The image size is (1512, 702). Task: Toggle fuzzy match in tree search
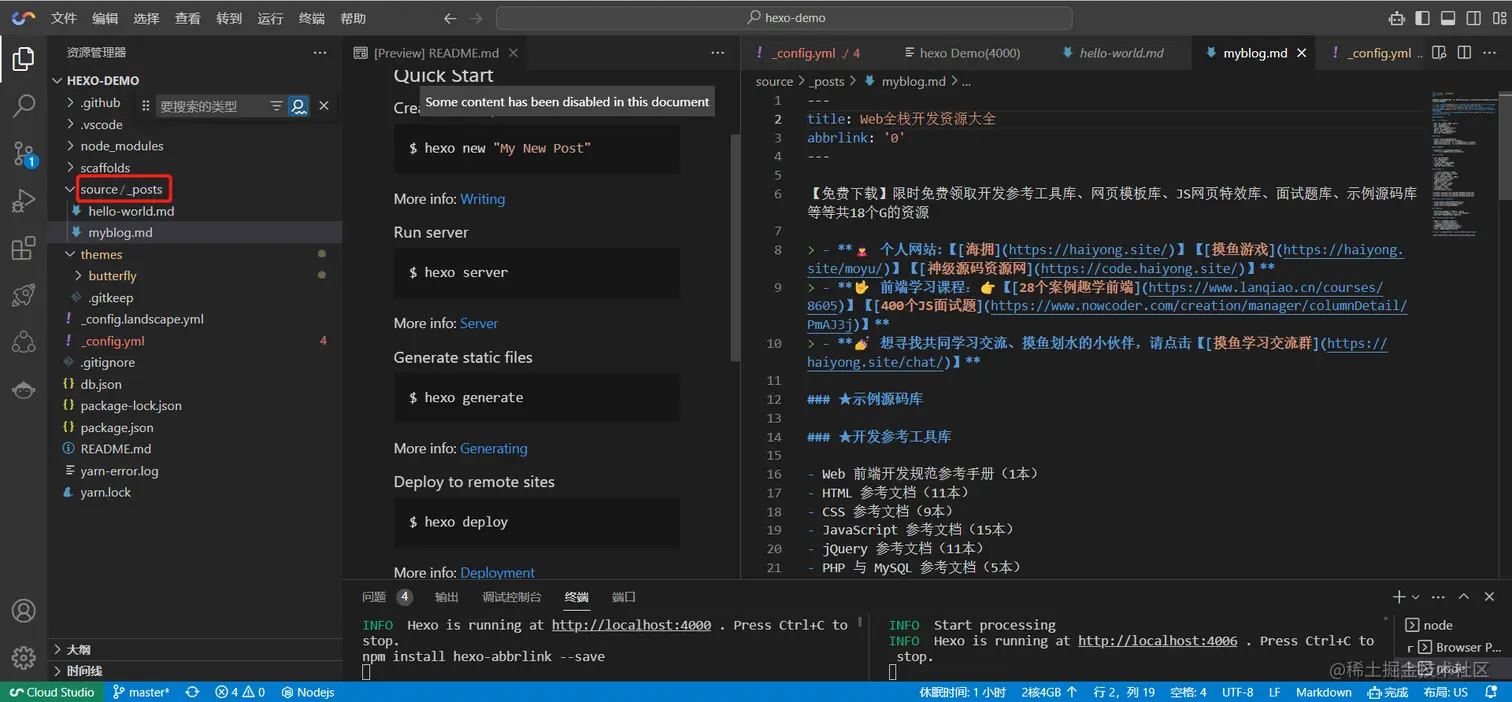(x=298, y=106)
